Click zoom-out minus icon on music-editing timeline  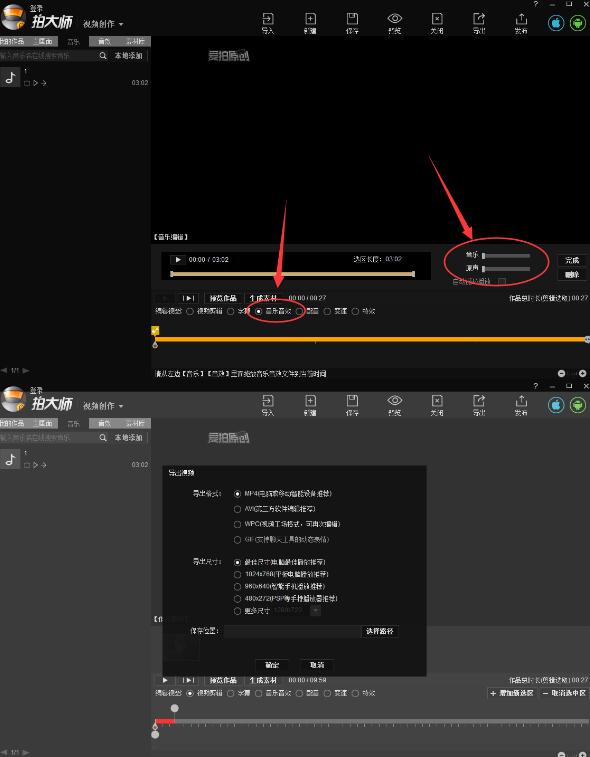click(562, 373)
